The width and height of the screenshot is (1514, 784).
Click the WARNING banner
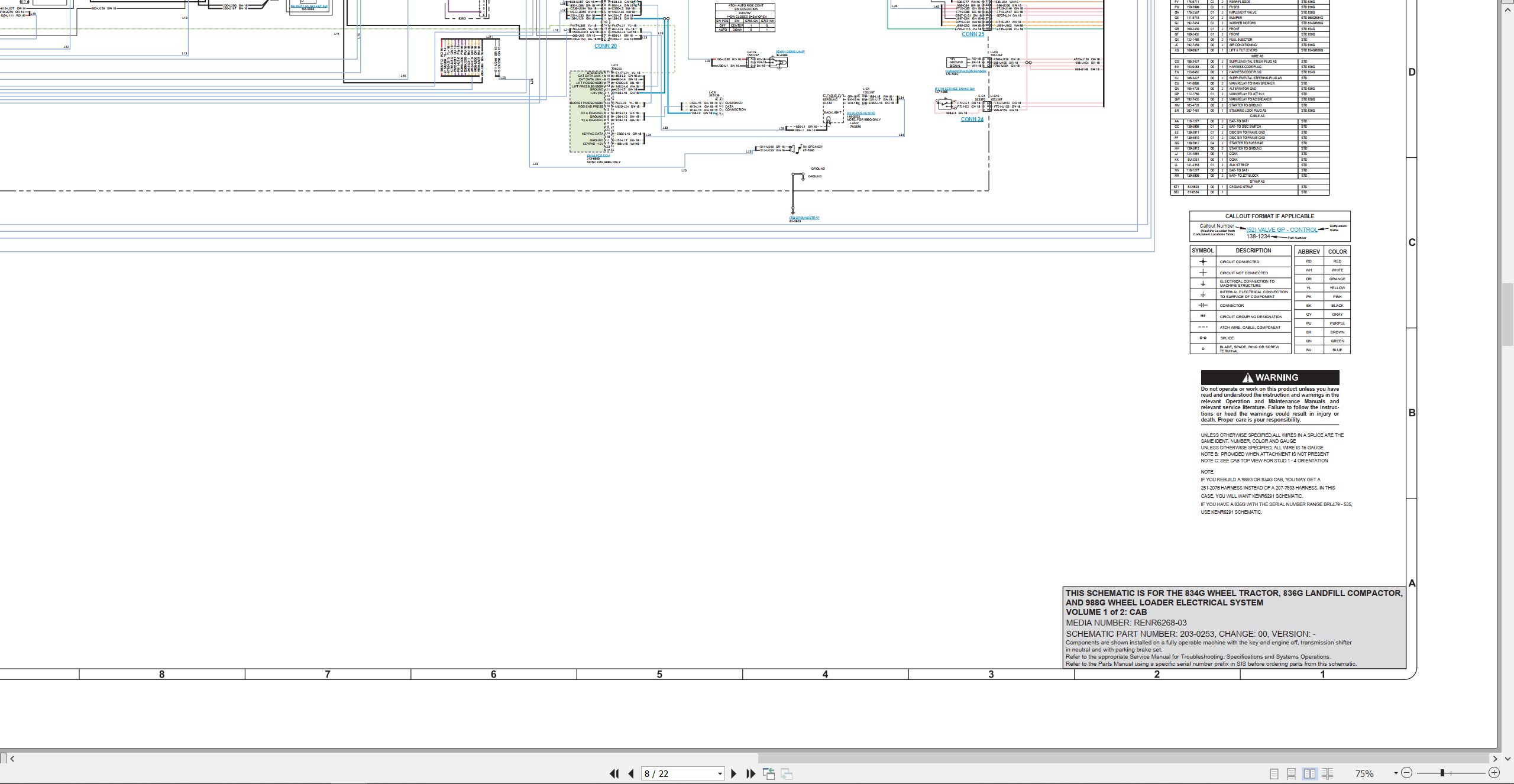pos(1270,377)
